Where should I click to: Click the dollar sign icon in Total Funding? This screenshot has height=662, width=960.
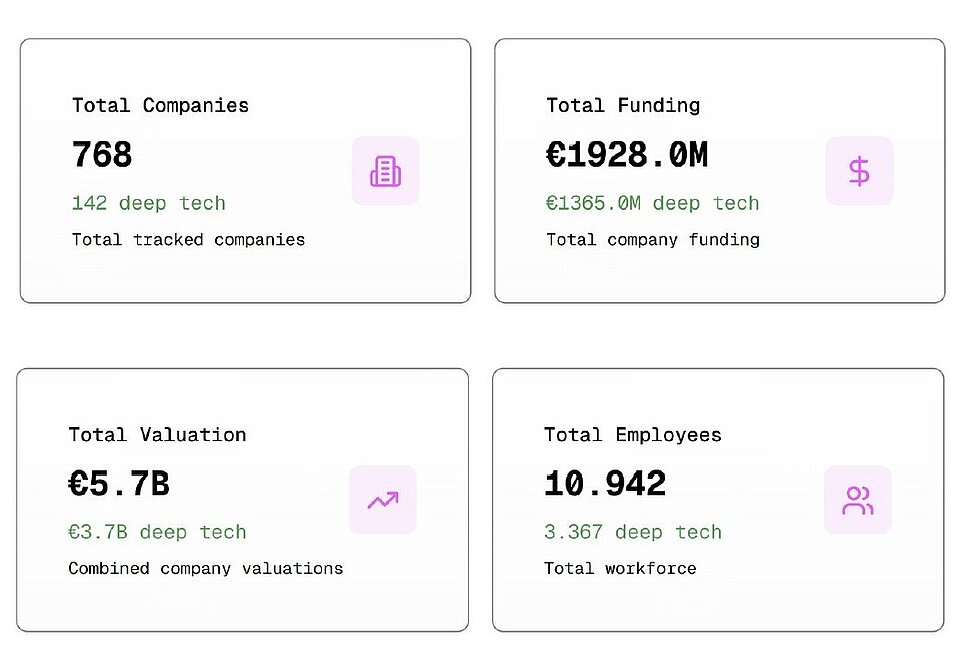(x=859, y=171)
